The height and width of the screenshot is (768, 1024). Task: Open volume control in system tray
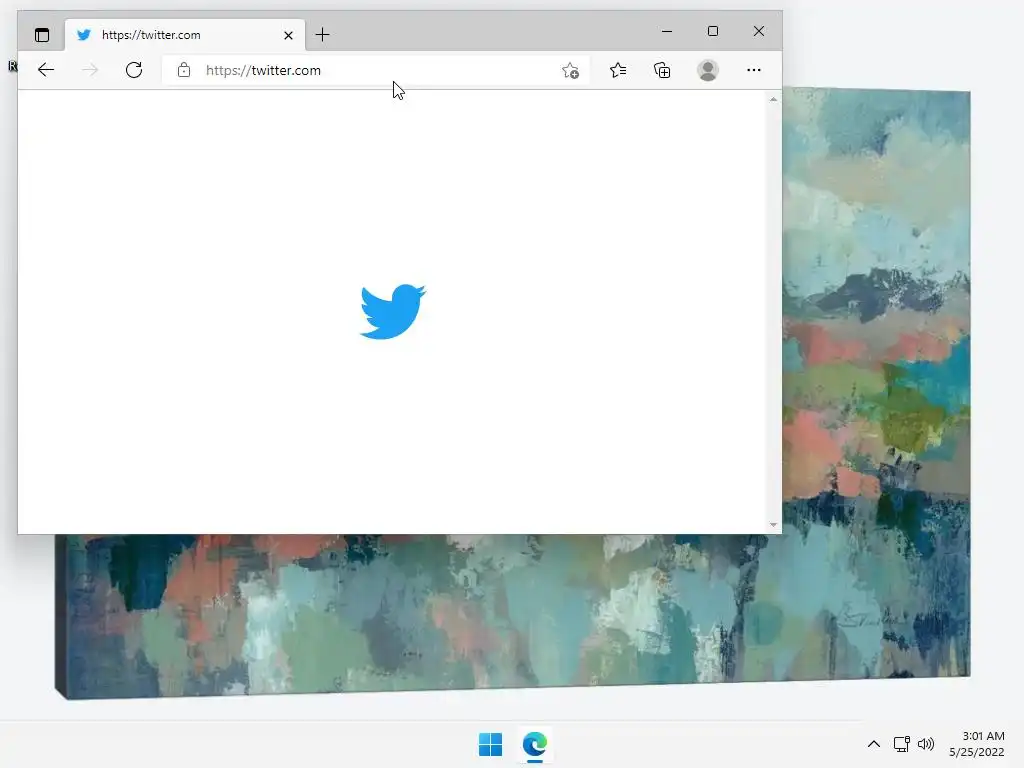pyautogui.click(x=926, y=744)
